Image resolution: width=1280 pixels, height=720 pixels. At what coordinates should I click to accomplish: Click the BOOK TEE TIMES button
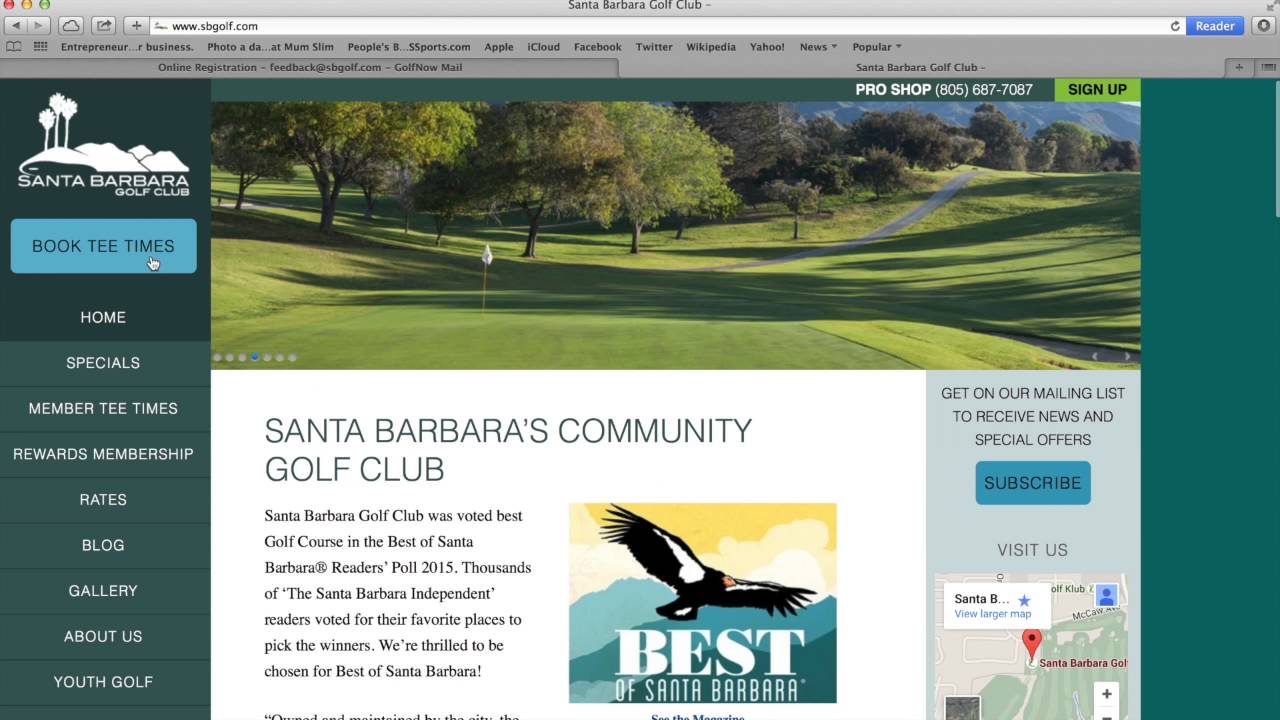pyautogui.click(x=103, y=246)
